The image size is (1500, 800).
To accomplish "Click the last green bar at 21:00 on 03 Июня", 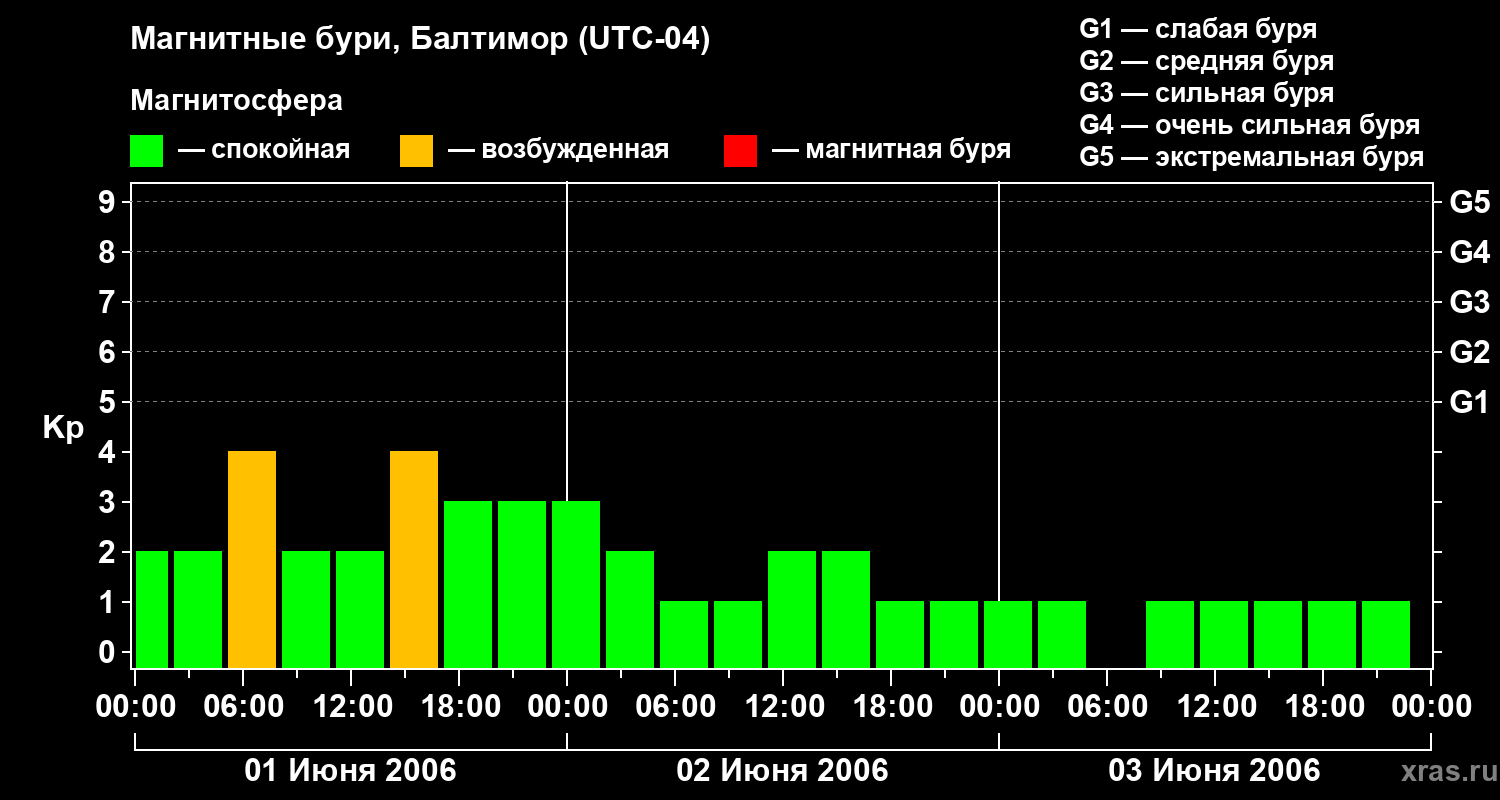I will (1386, 635).
